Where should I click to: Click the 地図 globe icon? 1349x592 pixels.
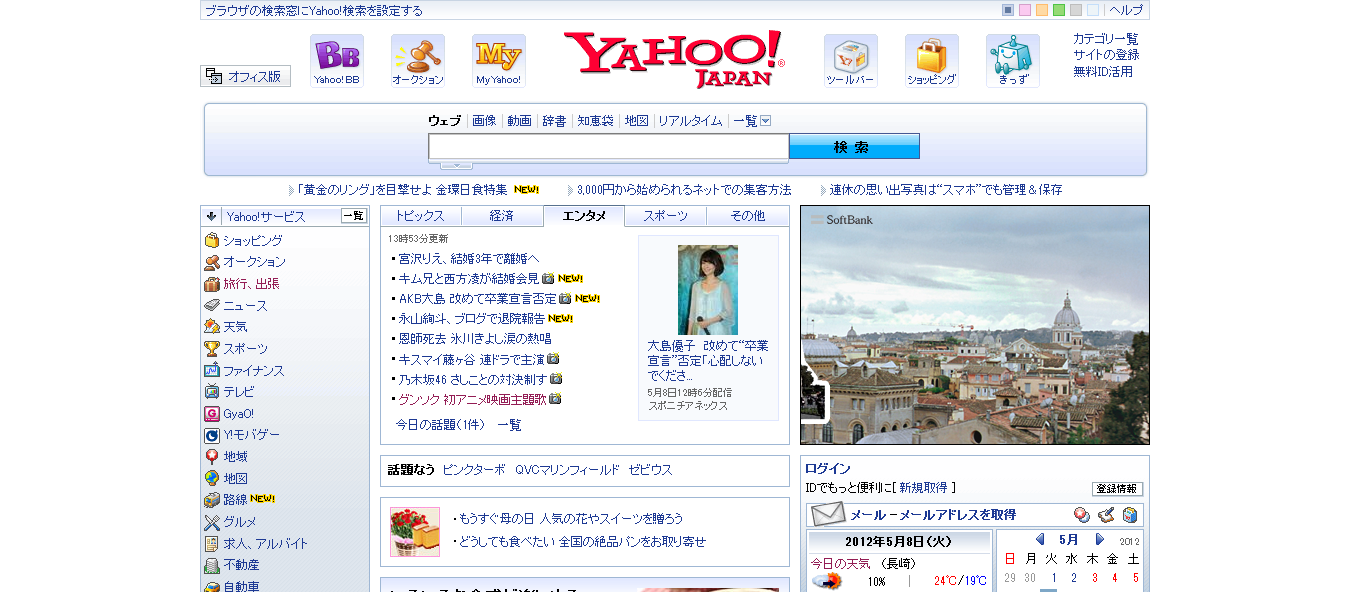pyautogui.click(x=212, y=479)
